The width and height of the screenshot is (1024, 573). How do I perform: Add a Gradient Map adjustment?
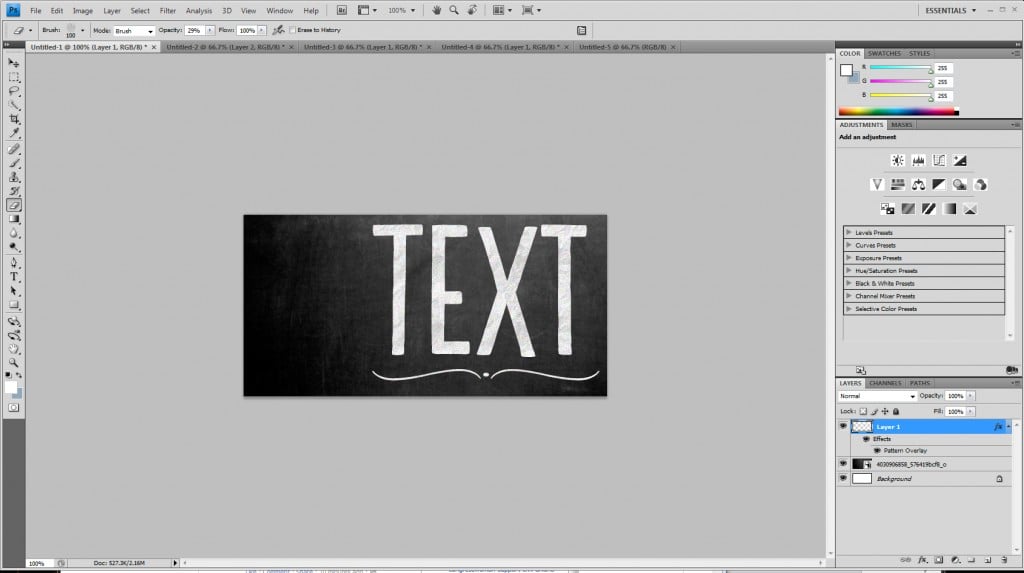pyautogui.click(x=950, y=209)
